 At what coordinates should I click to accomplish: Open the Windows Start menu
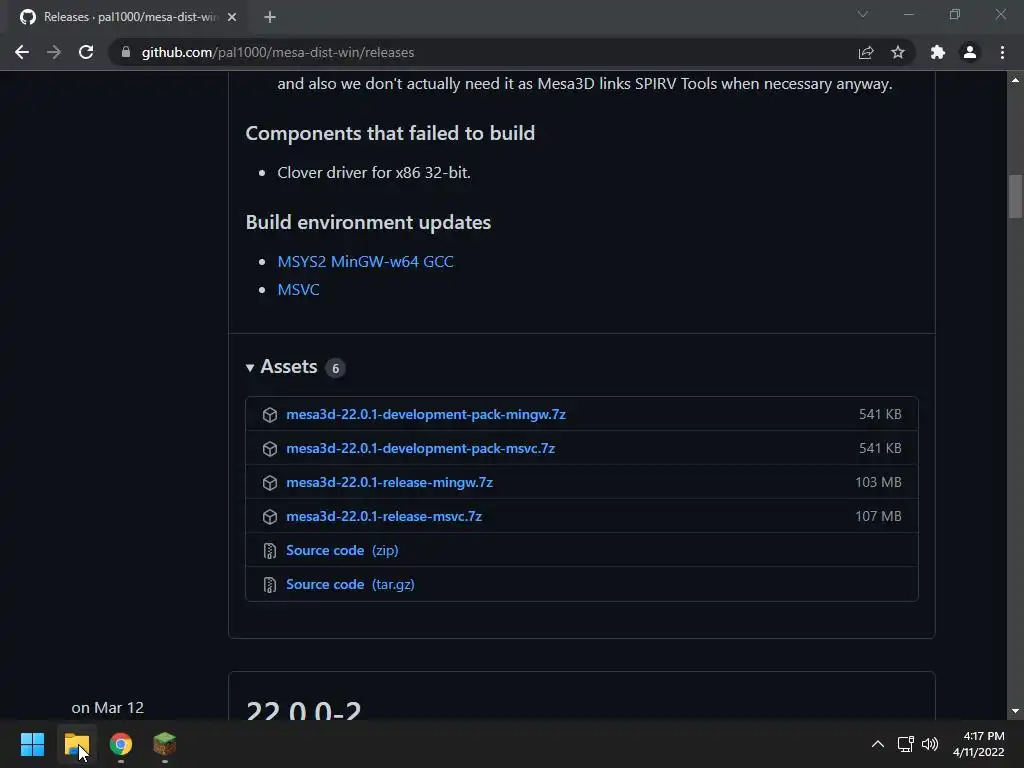point(32,744)
